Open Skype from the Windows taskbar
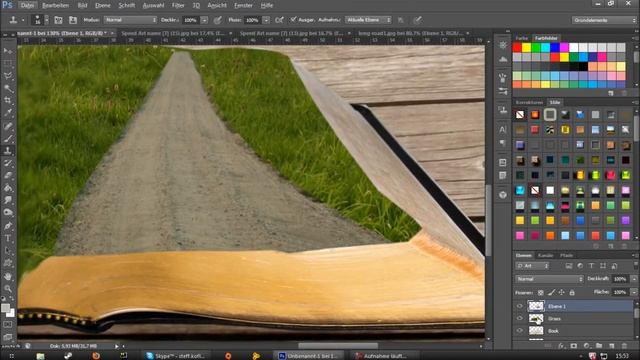 click(x=176, y=356)
